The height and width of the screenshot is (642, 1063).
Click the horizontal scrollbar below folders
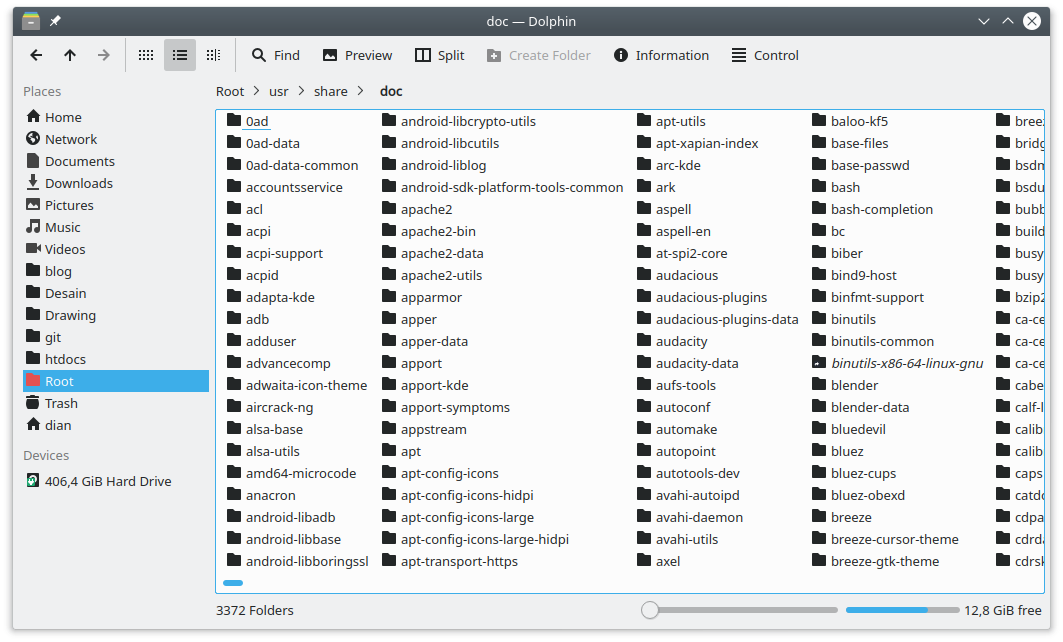click(233, 582)
